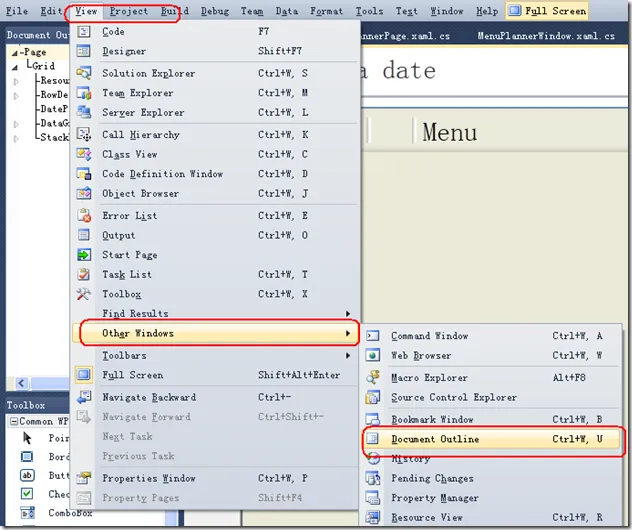Choose History in Other Windows submenu
632x530 pixels.
click(x=491, y=459)
